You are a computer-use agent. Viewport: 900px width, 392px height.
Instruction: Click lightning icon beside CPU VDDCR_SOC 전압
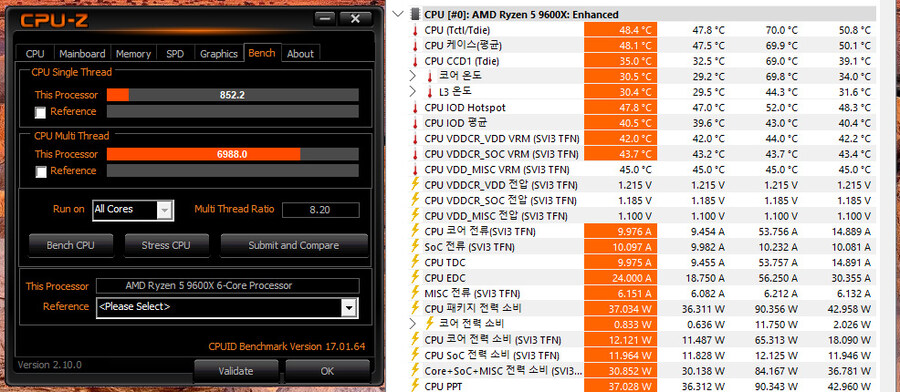(416, 200)
